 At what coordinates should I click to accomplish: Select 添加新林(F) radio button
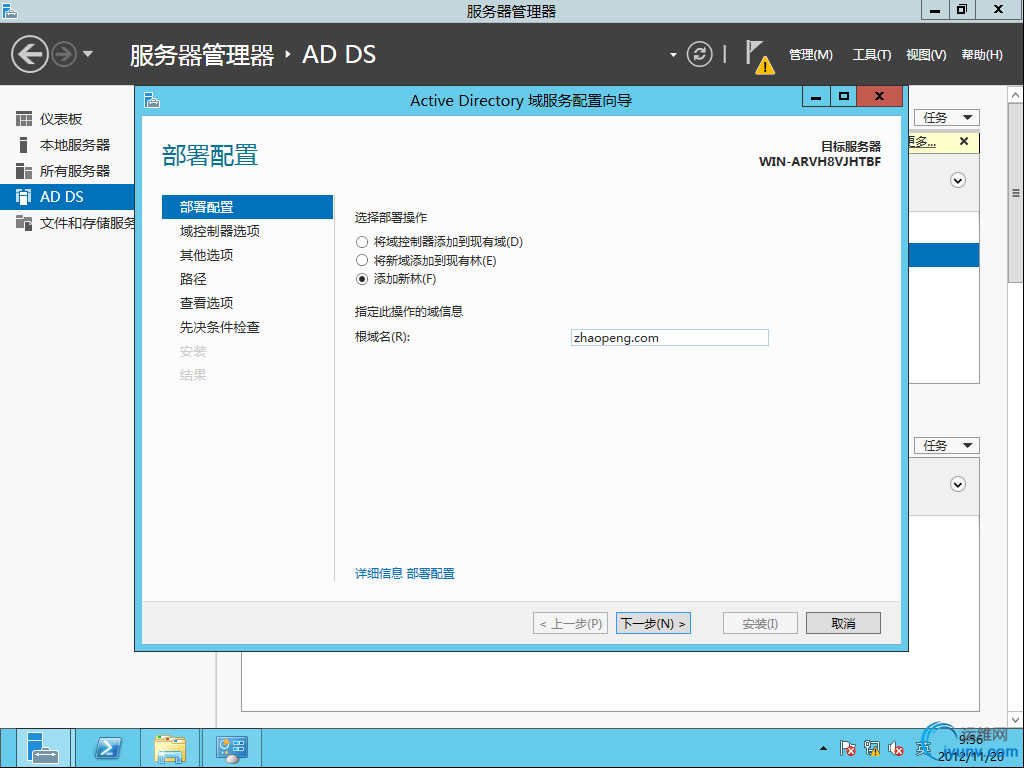(362, 280)
